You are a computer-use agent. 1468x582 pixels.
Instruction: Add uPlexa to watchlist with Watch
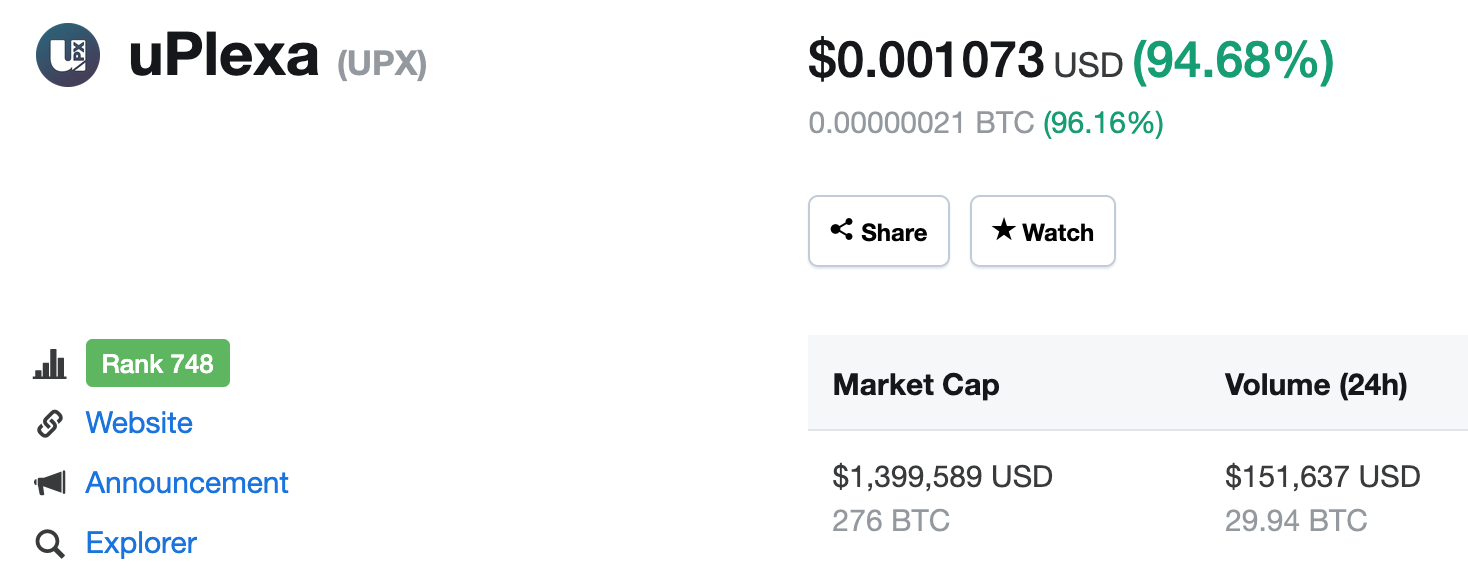point(1043,231)
